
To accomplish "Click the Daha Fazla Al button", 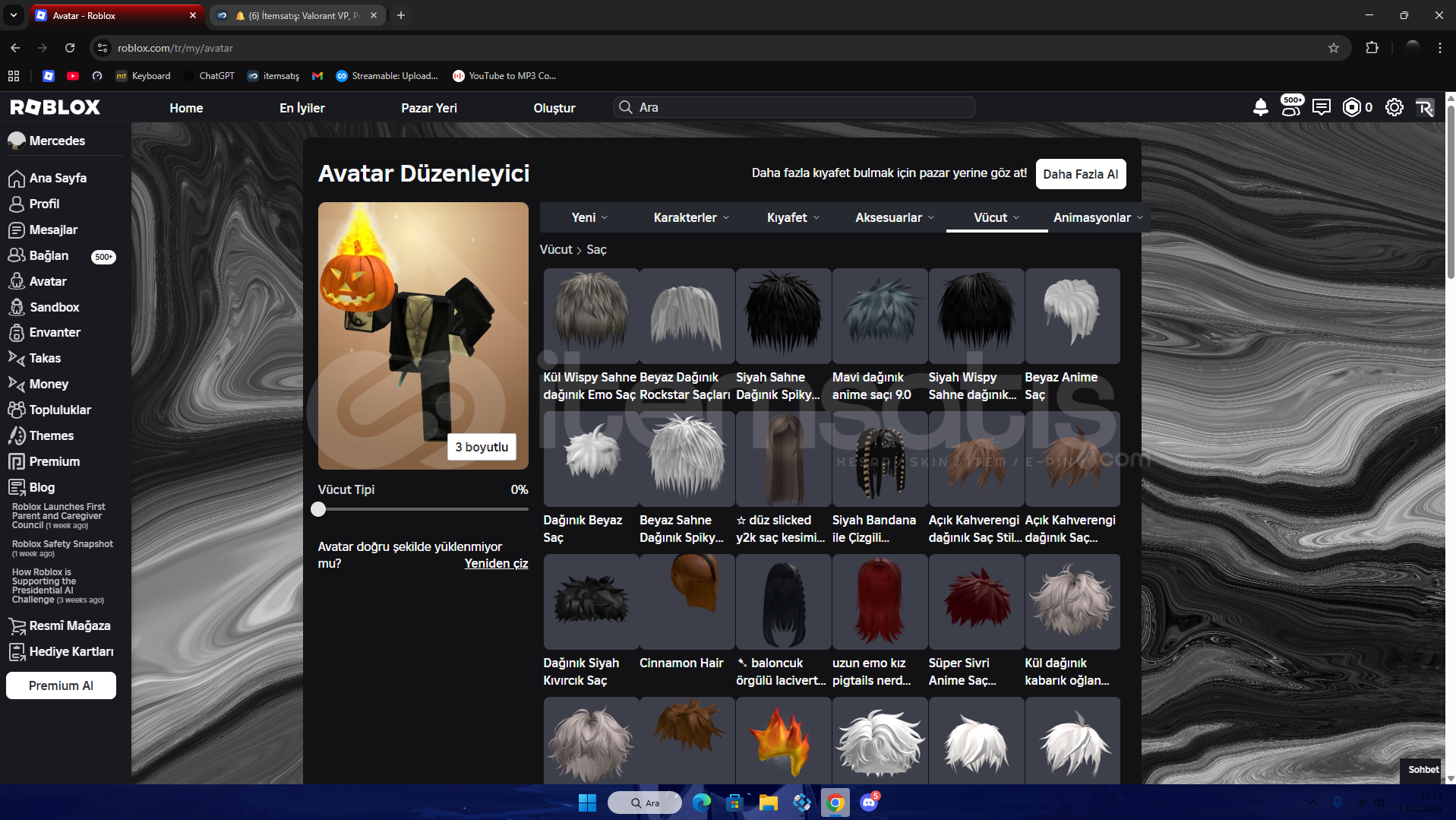I will (x=1080, y=174).
